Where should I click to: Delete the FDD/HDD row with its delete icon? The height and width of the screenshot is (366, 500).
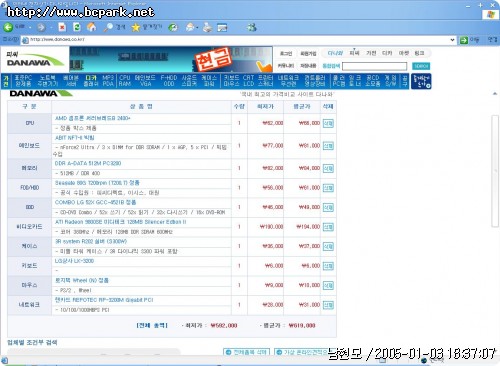tap(328, 188)
